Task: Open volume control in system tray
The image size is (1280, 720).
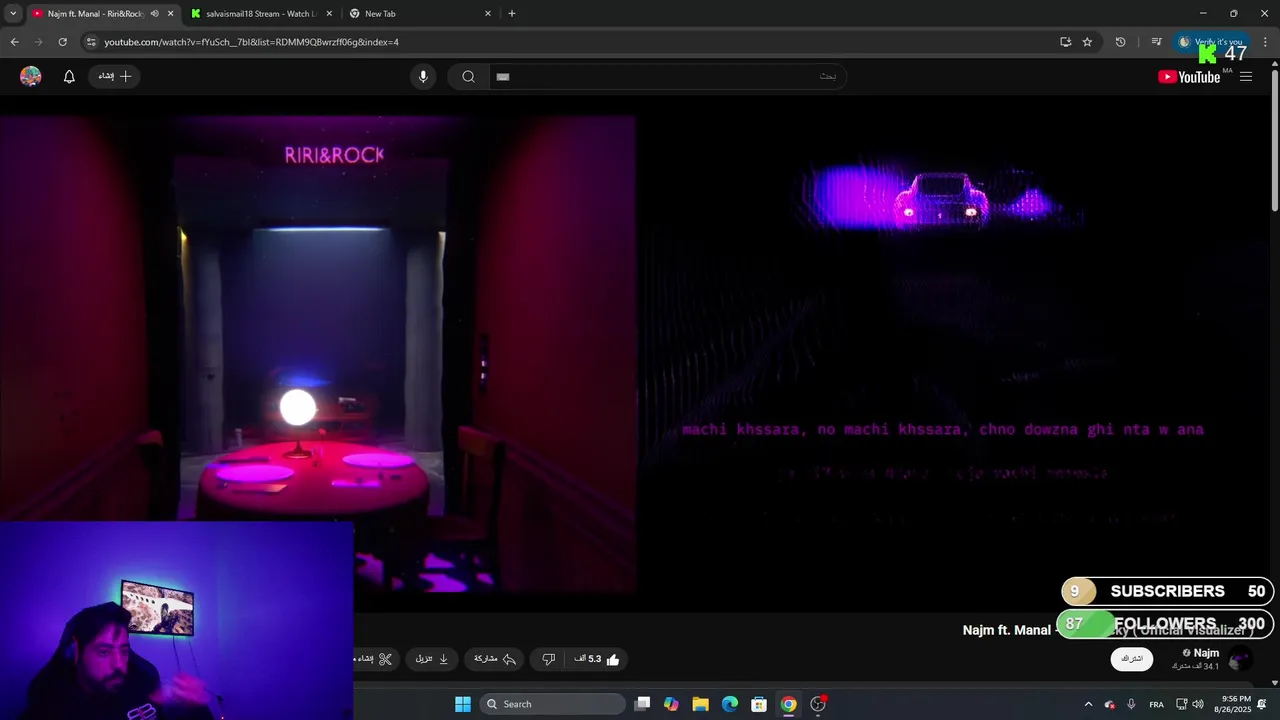Action: (1198, 704)
